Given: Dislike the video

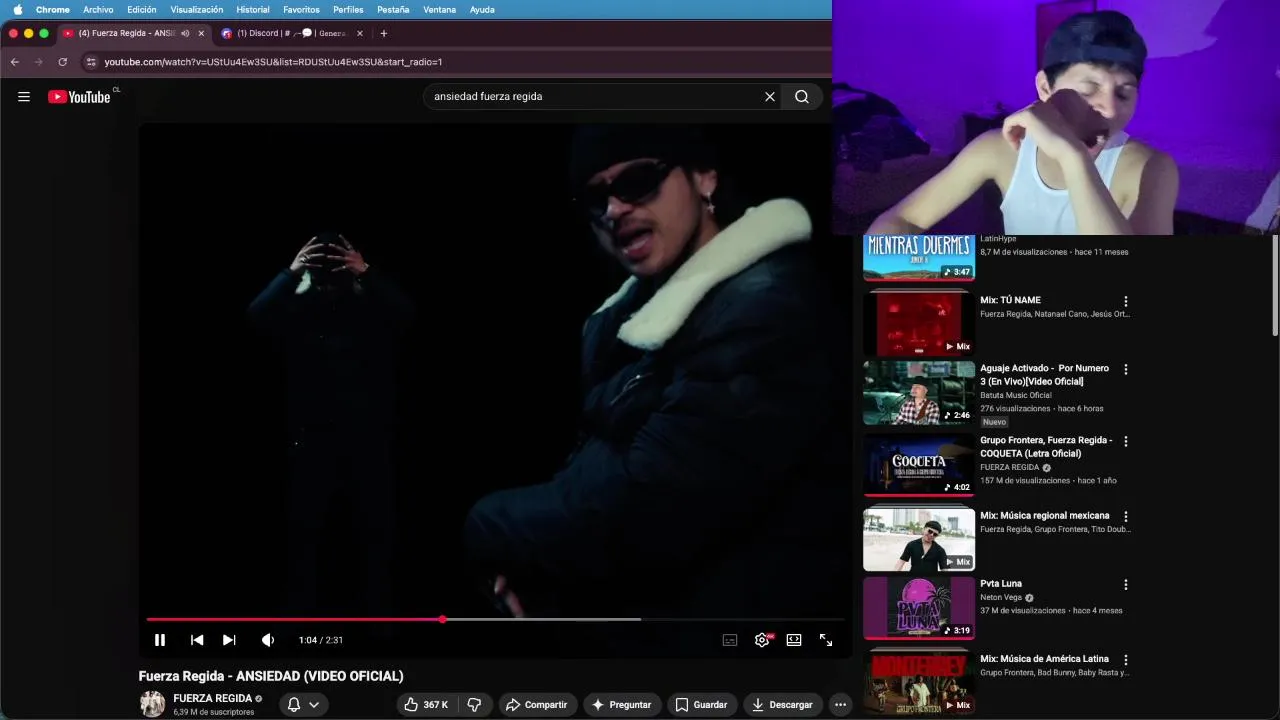Looking at the screenshot, I should click(x=475, y=705).
